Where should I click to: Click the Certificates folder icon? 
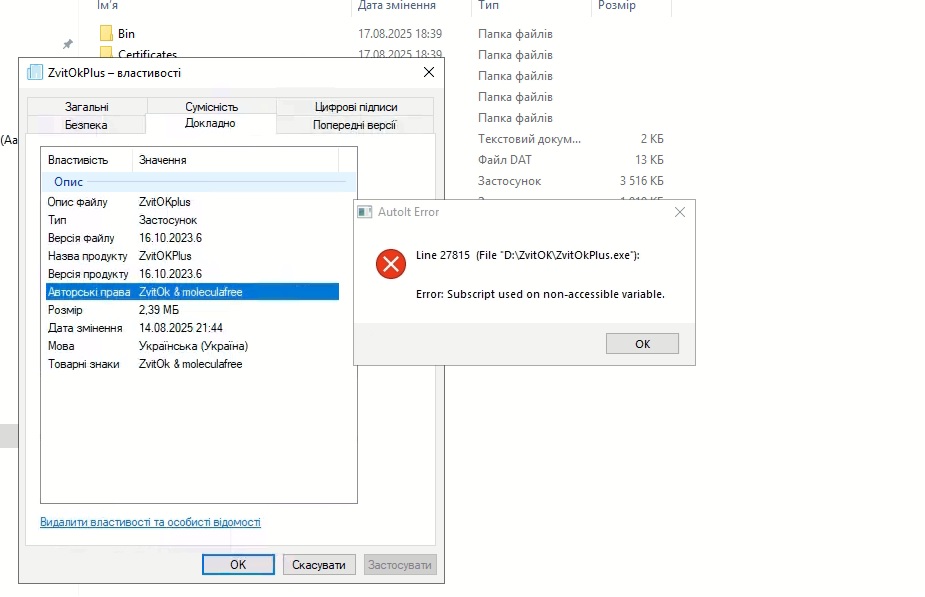click(107, 55)
